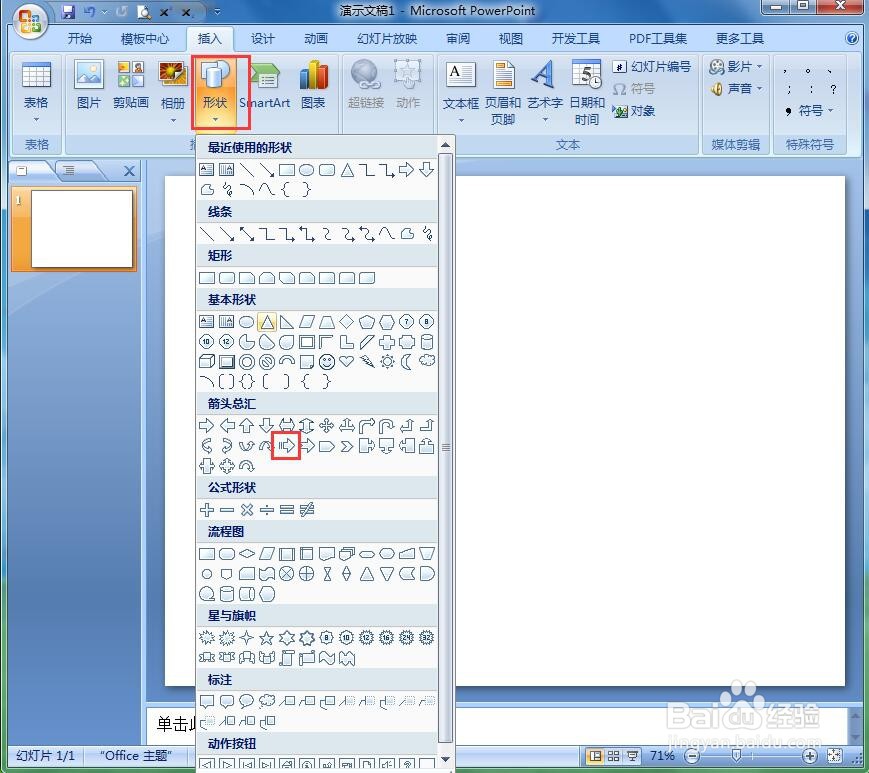869x773 pixels.
Task: Choose the sun basic shape
Action: tap(387, 362)
